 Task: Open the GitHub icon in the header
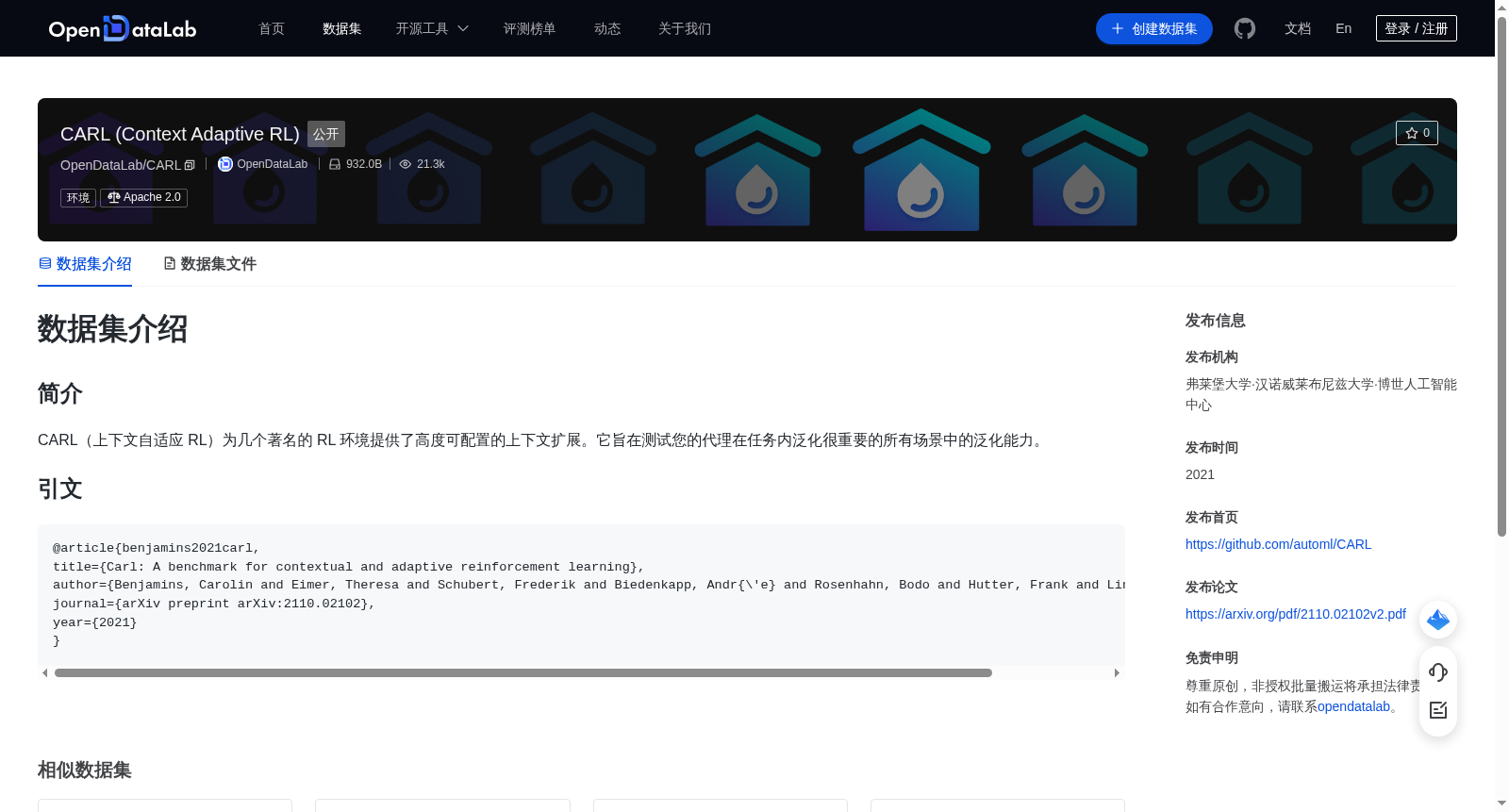[x=1245, y=28]
